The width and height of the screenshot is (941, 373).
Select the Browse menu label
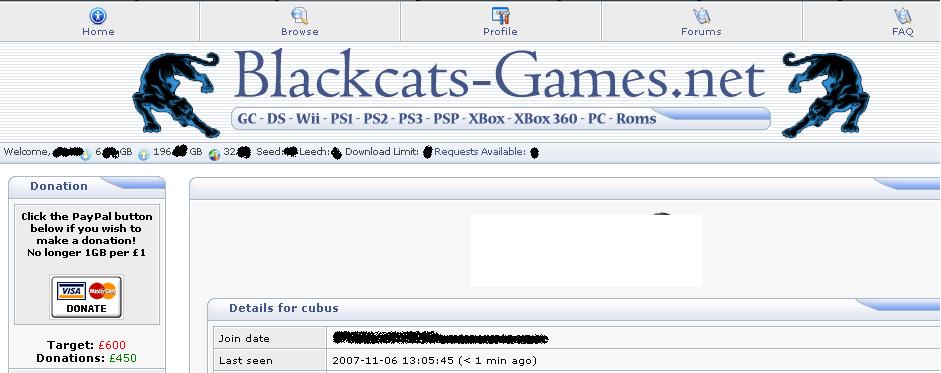[x=299, y=32]
